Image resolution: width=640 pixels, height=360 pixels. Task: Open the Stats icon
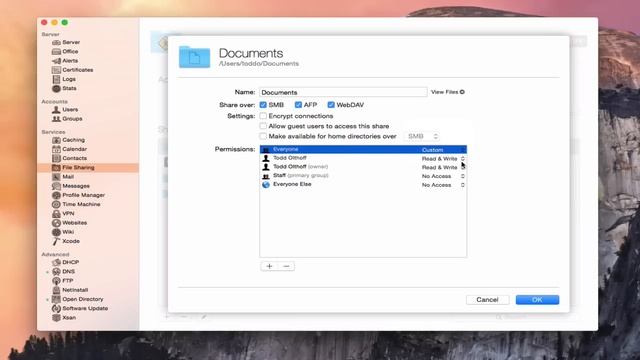[56, 88]
